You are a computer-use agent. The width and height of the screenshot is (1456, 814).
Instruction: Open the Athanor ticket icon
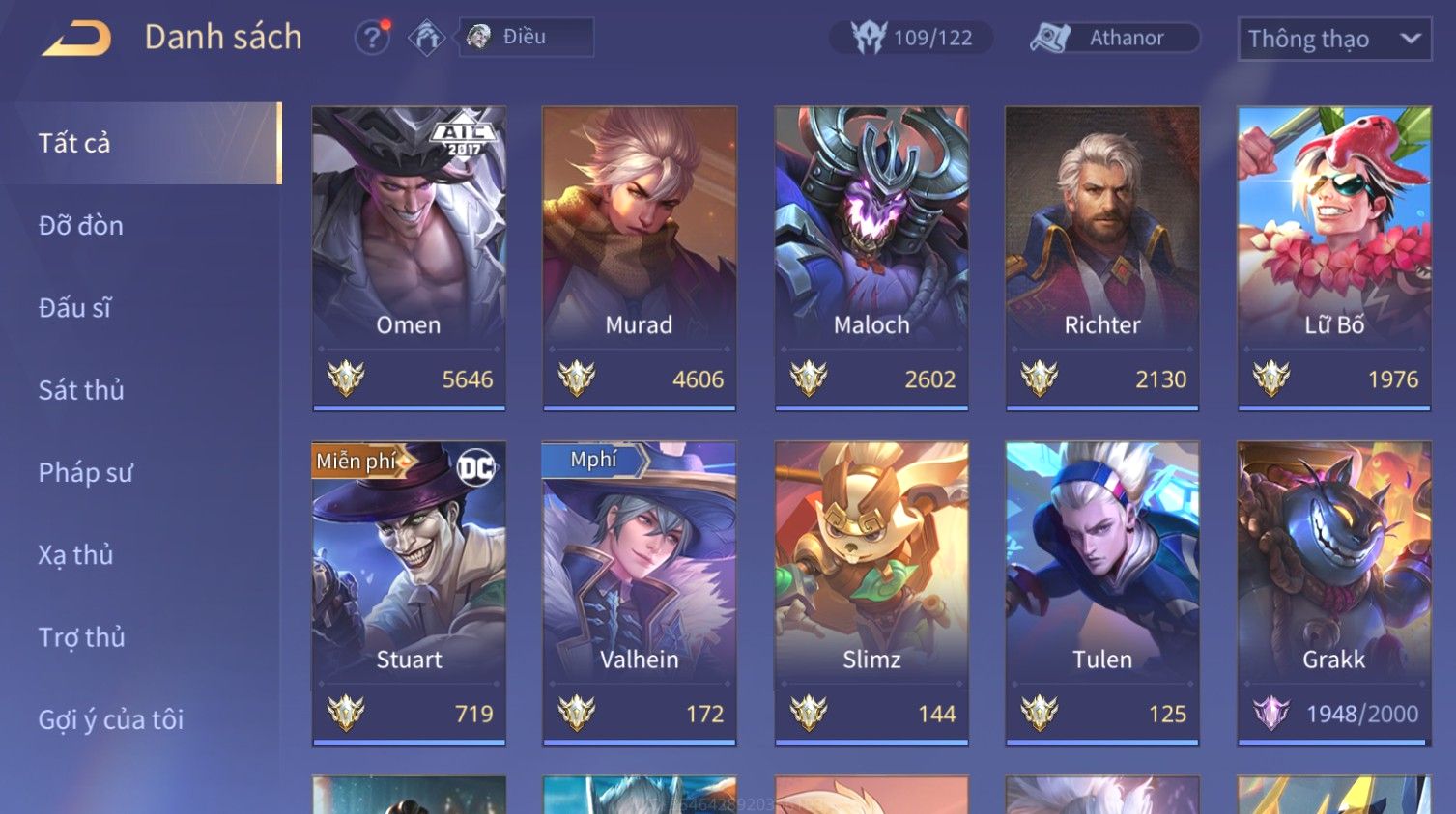(x=1050, y=38)
